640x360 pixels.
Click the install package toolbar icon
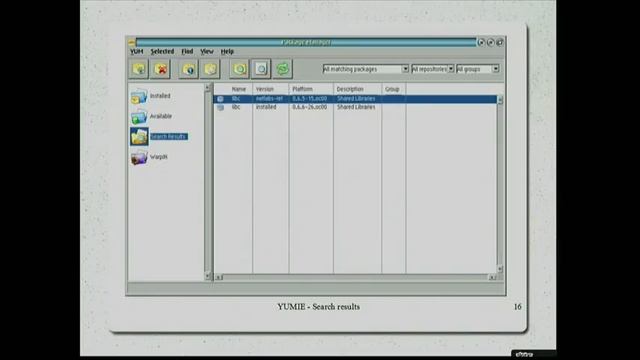(139, 69)
